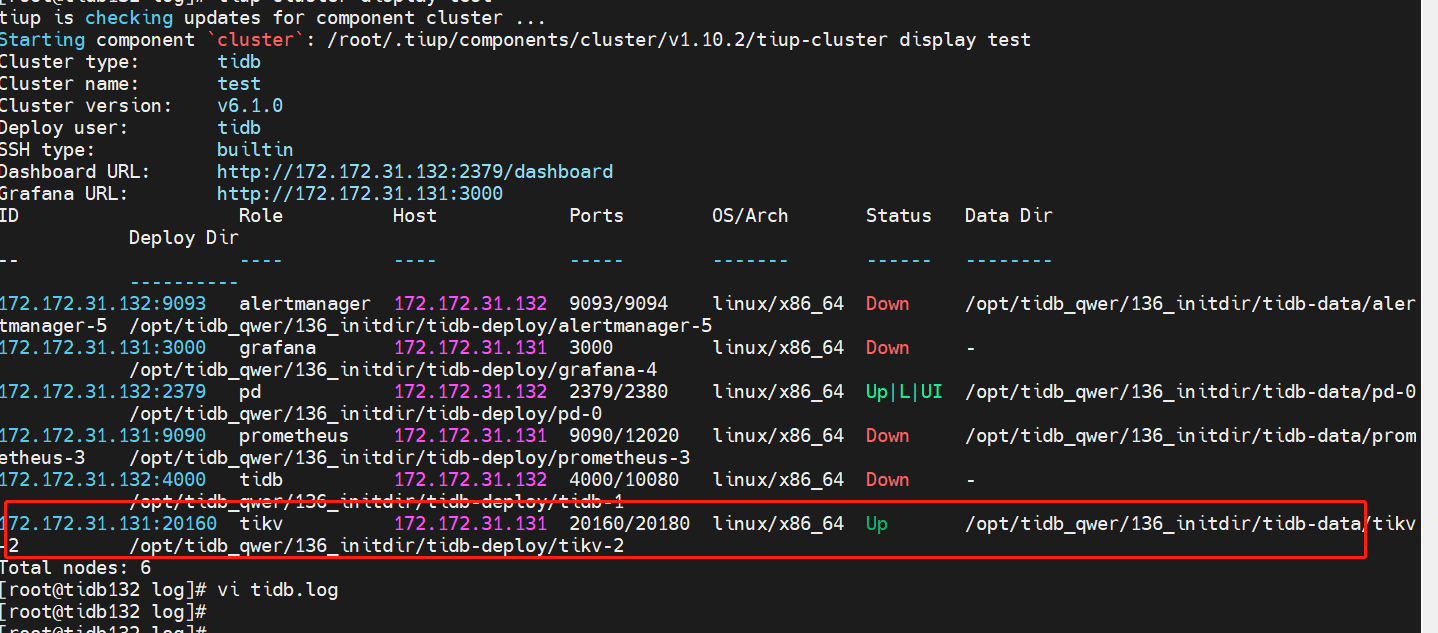Click the tikv role text
Viewport: 1438px width, 633px height.
tap(261, 524)
